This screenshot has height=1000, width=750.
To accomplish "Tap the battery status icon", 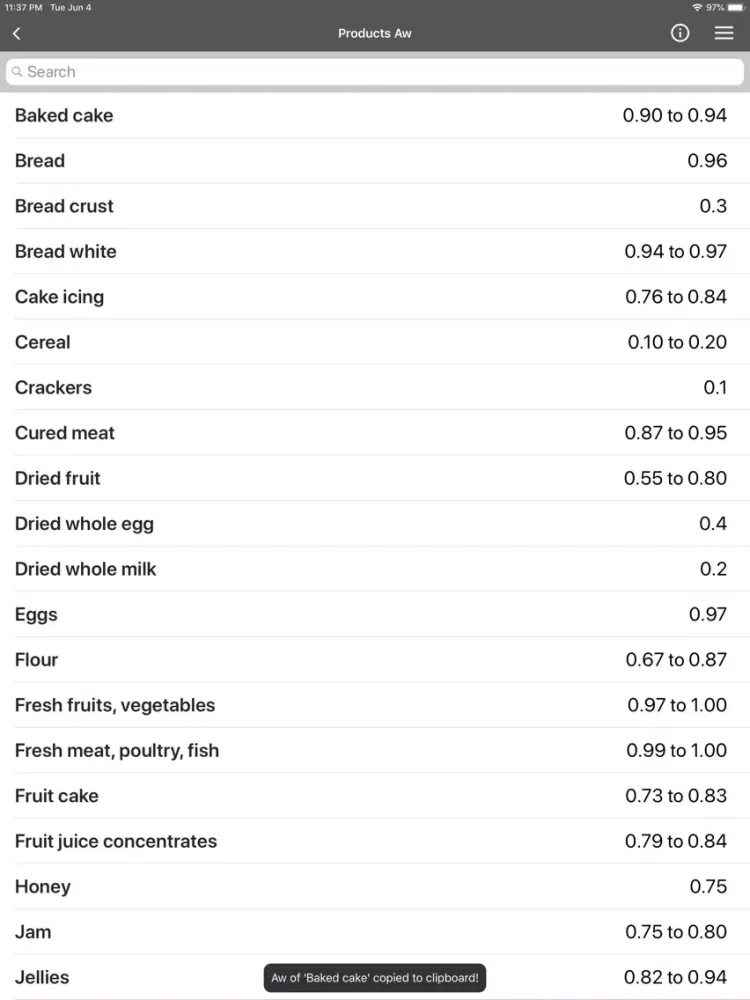I will (x=735, y=8).
